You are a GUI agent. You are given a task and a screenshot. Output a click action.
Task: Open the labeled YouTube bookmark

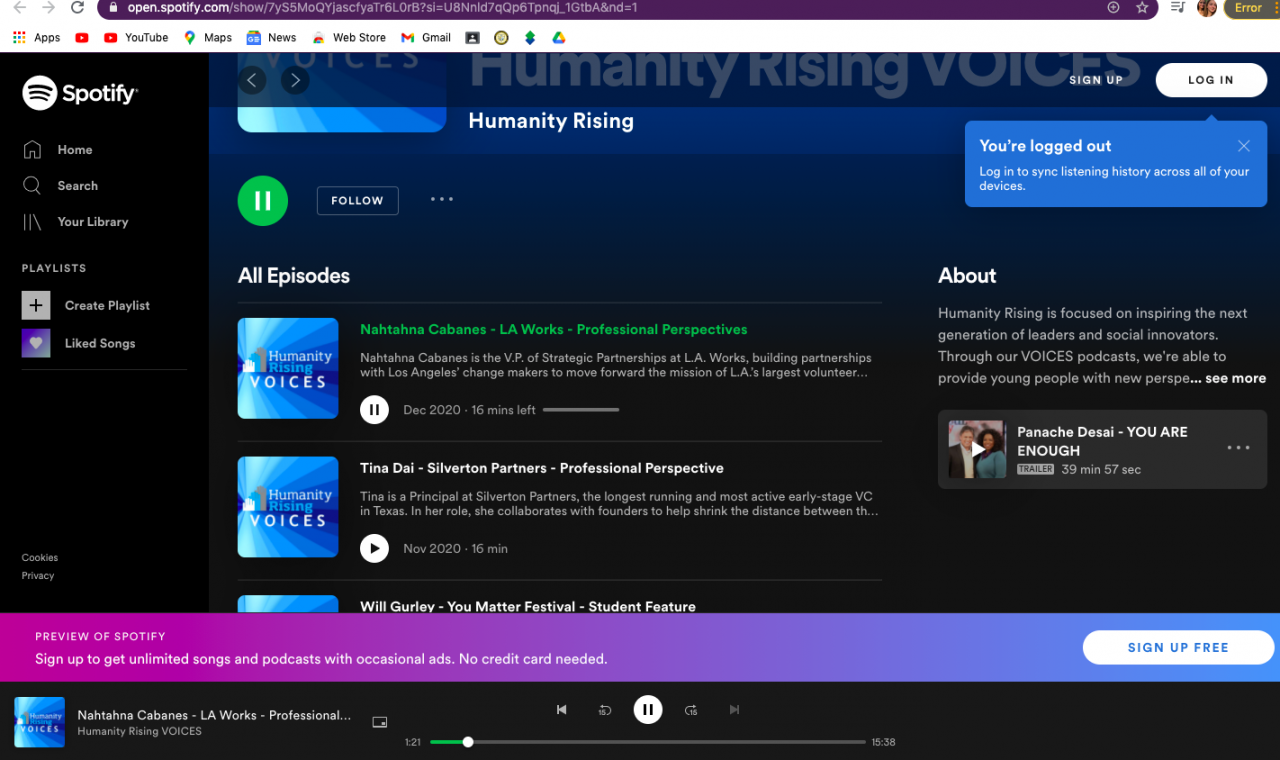point(136,38)
